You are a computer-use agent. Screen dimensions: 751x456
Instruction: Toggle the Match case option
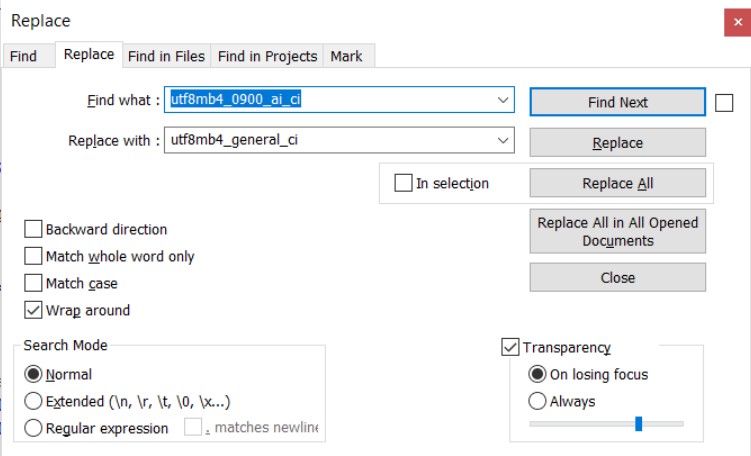tap(34, 283)
